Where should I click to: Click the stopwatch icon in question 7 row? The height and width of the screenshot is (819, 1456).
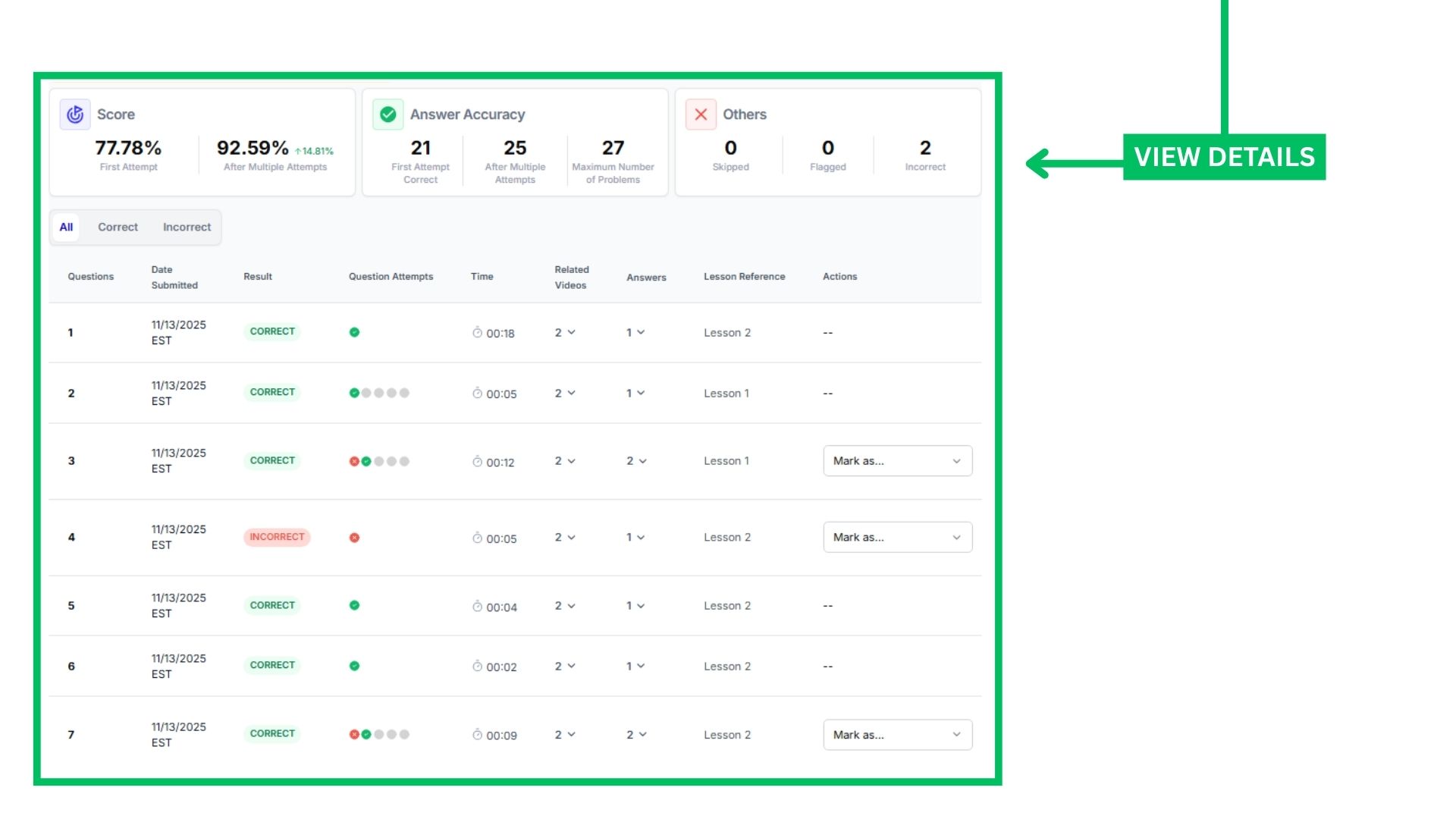pyautogui.click(x=477, y=735)
